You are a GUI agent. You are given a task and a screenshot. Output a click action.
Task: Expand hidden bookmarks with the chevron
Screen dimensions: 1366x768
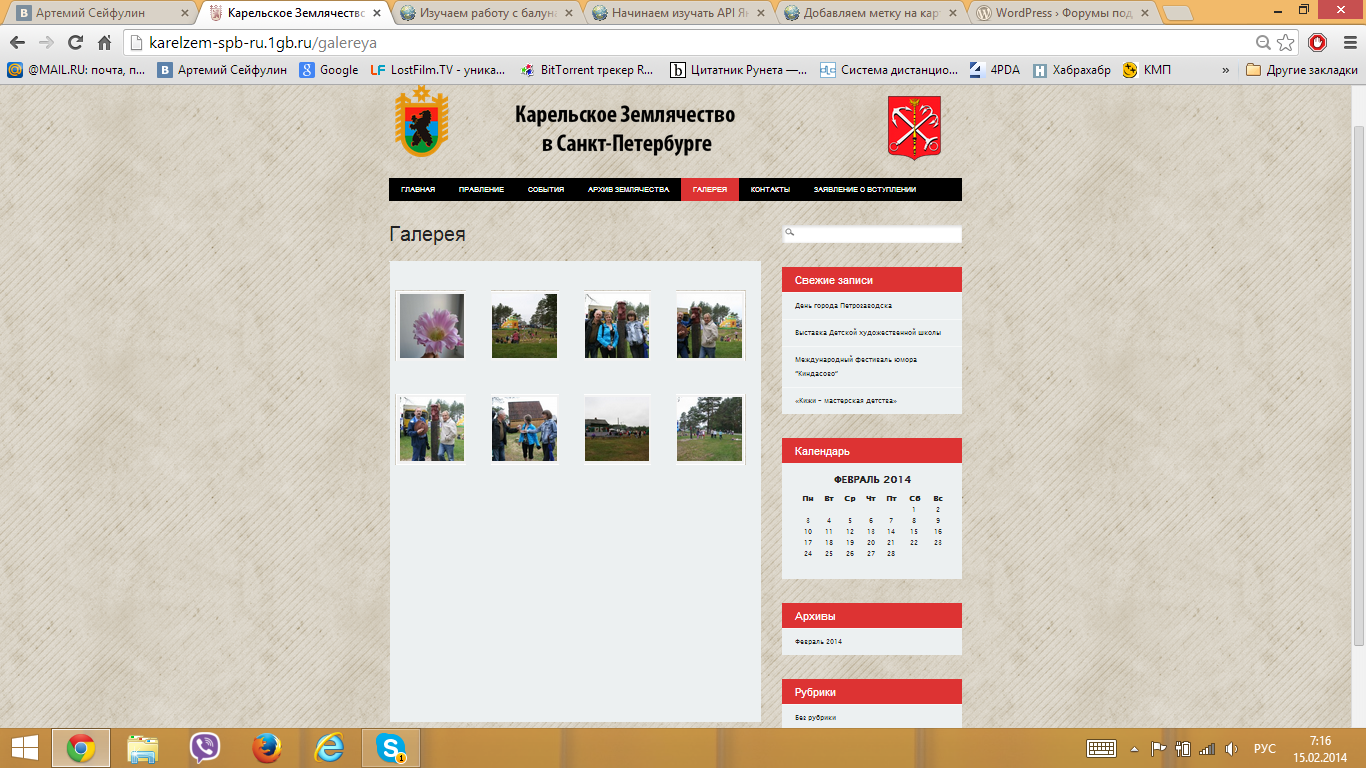point(1226,70)
